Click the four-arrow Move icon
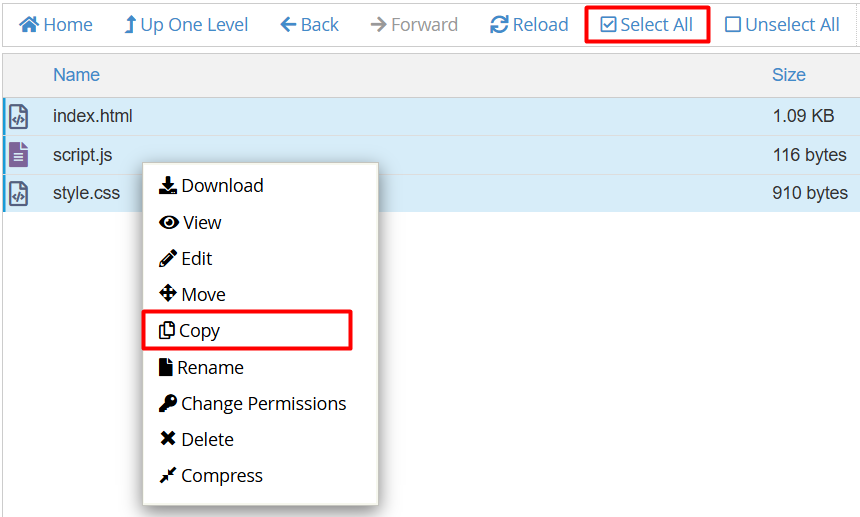Image resolution: width=860 pixels, height=517 pixels. [x=168, y=293]
